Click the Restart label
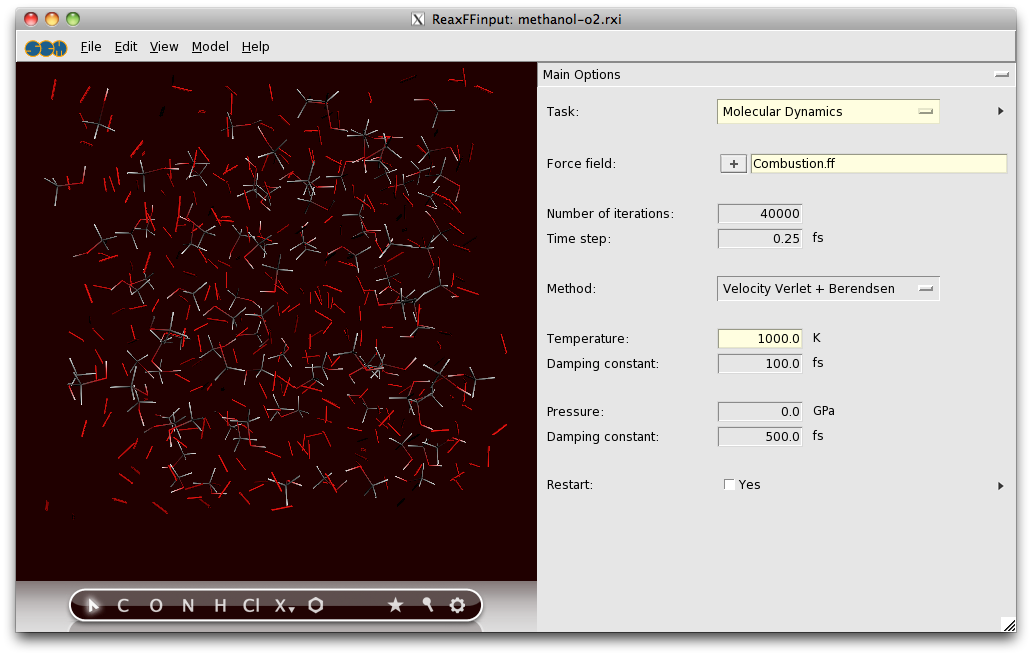The image size is (1032, 656). pos(569,485)
